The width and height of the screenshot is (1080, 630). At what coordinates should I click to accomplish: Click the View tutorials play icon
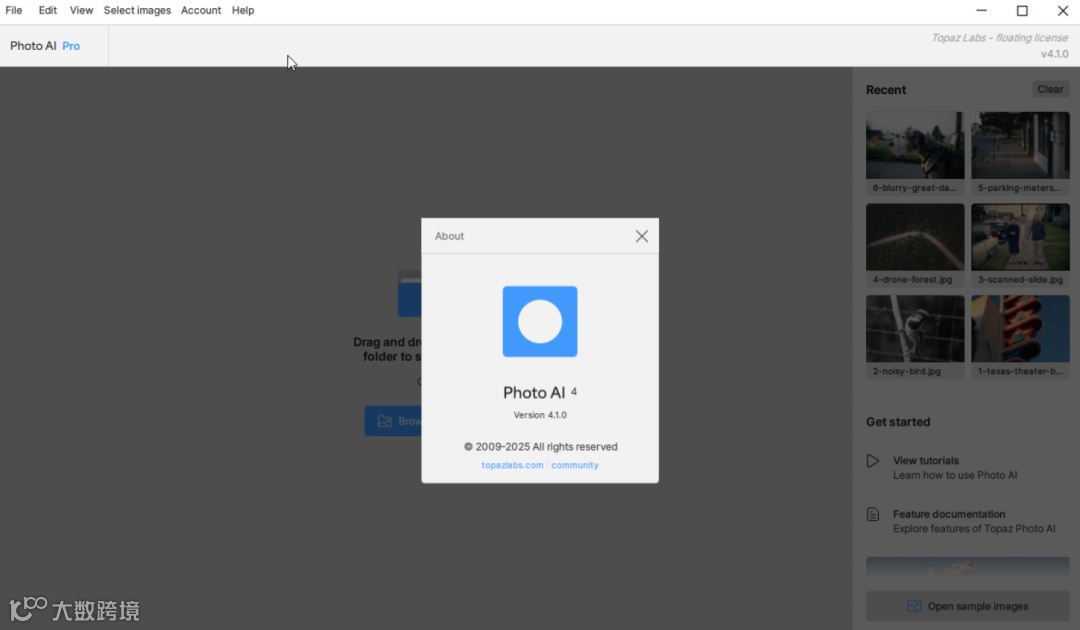coord(873,461)
